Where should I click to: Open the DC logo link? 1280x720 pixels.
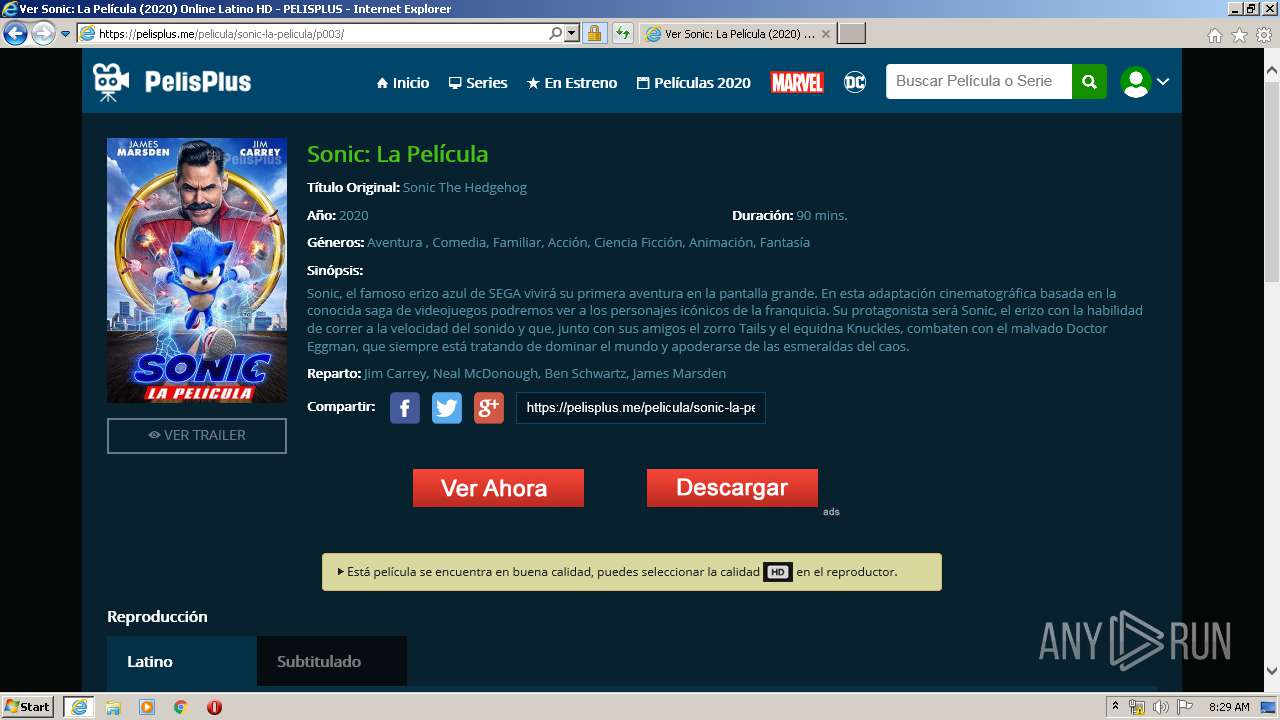[855, 82]
